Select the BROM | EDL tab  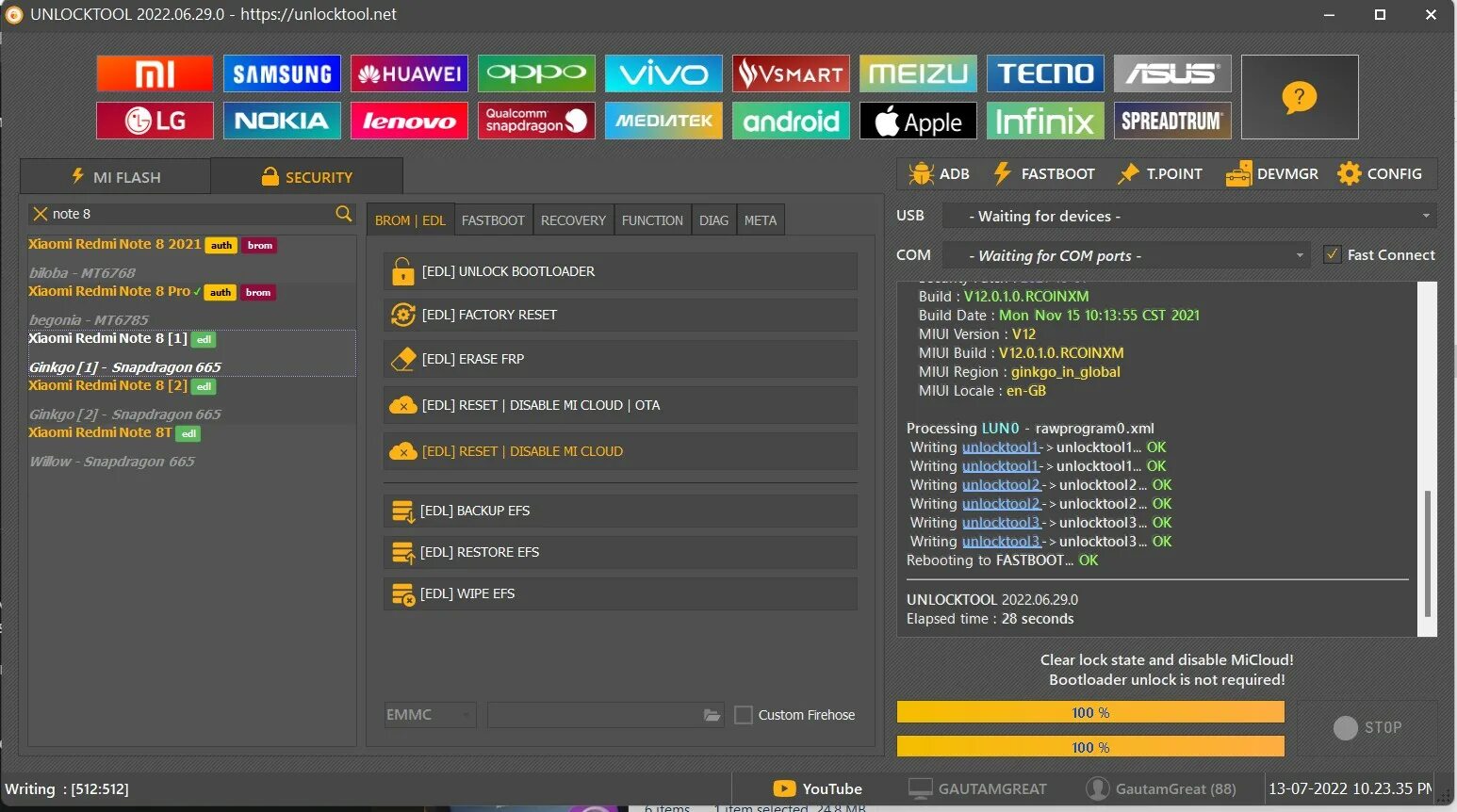coord(410,220)
